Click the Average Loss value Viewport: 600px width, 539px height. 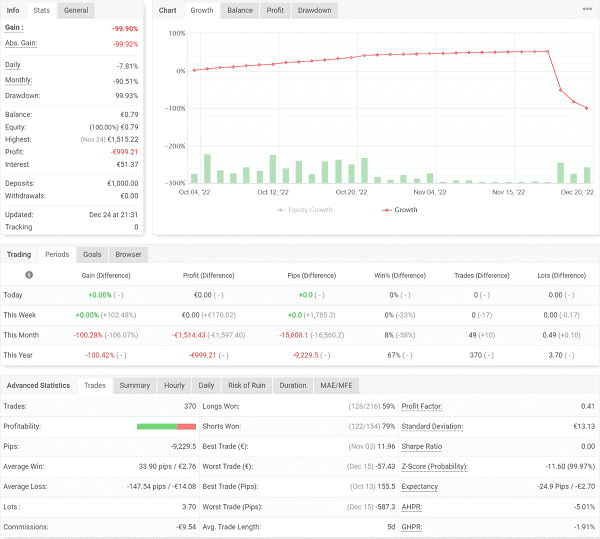point(161,487)
